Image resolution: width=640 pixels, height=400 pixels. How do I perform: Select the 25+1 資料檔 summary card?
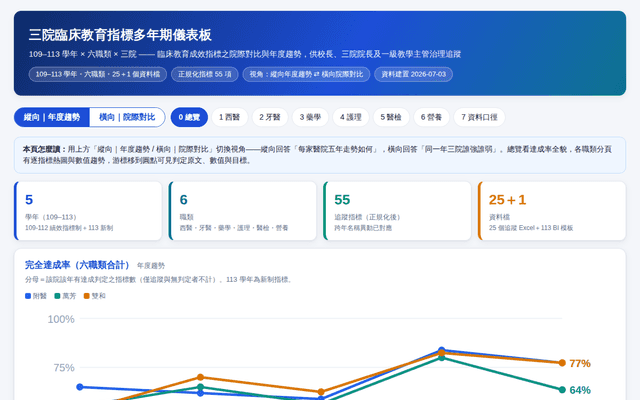[552, 211]
